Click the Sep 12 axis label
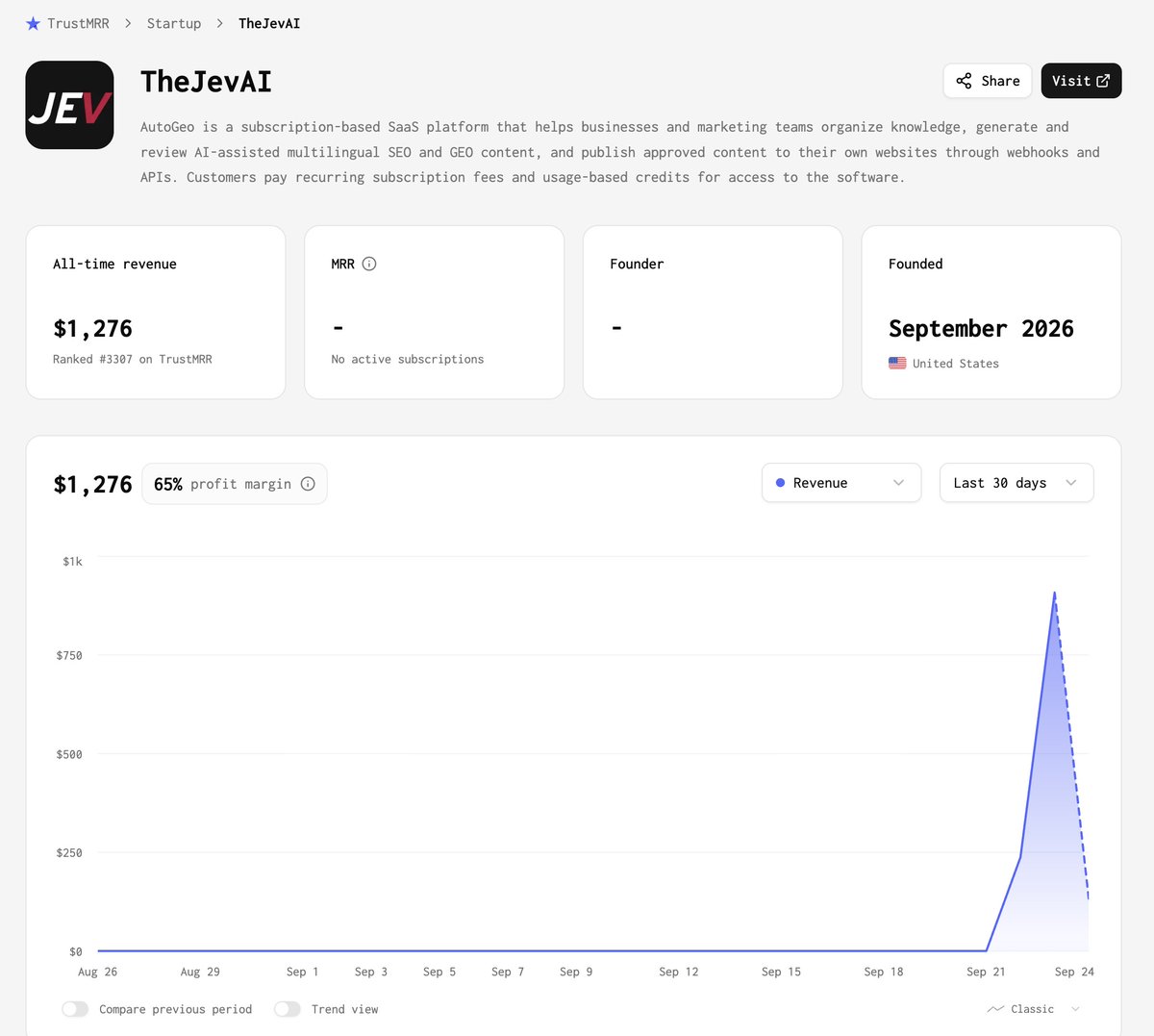The image size is (1154, 1036). (x=679, y=972)
